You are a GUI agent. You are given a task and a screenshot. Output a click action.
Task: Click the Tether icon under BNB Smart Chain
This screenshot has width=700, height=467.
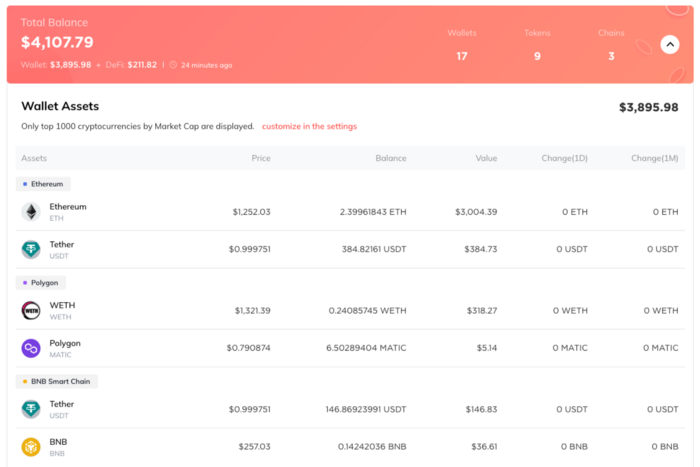click(31, 409)
